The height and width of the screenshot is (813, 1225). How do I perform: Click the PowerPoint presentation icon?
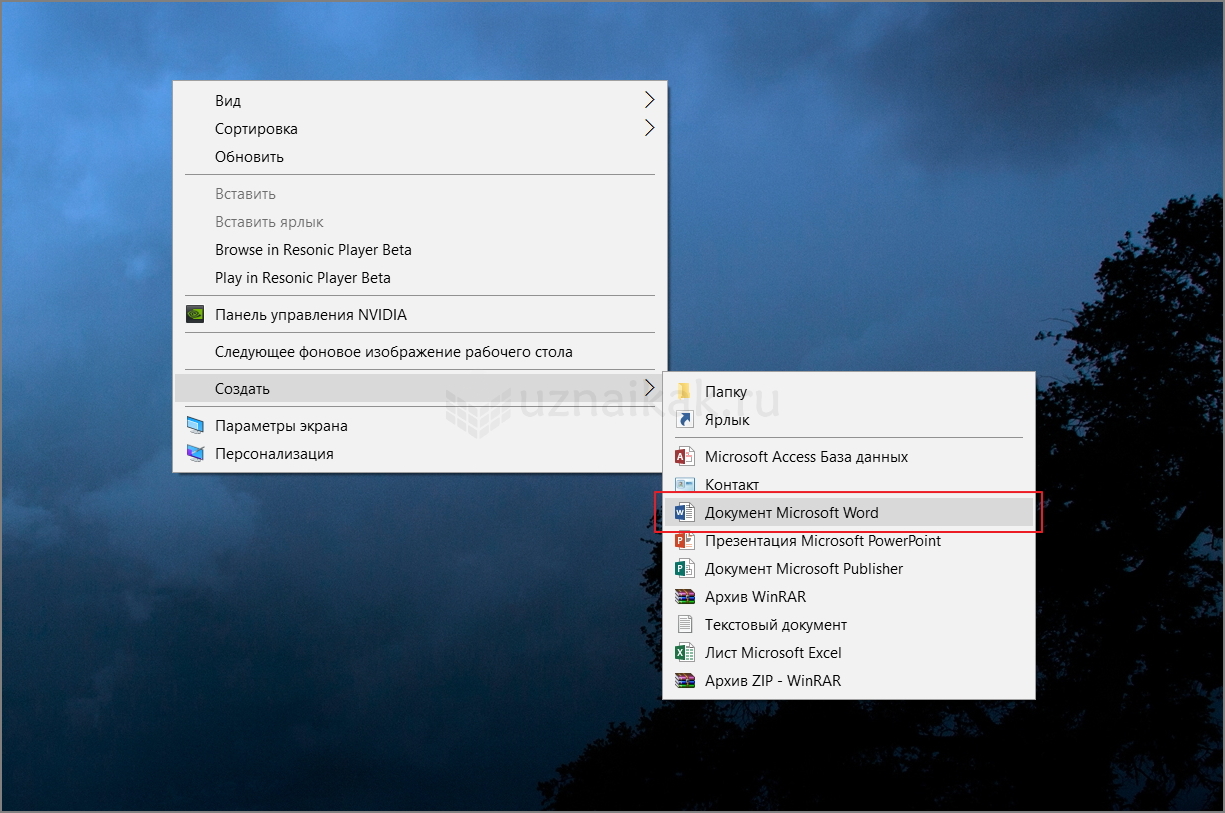point(684,541)
